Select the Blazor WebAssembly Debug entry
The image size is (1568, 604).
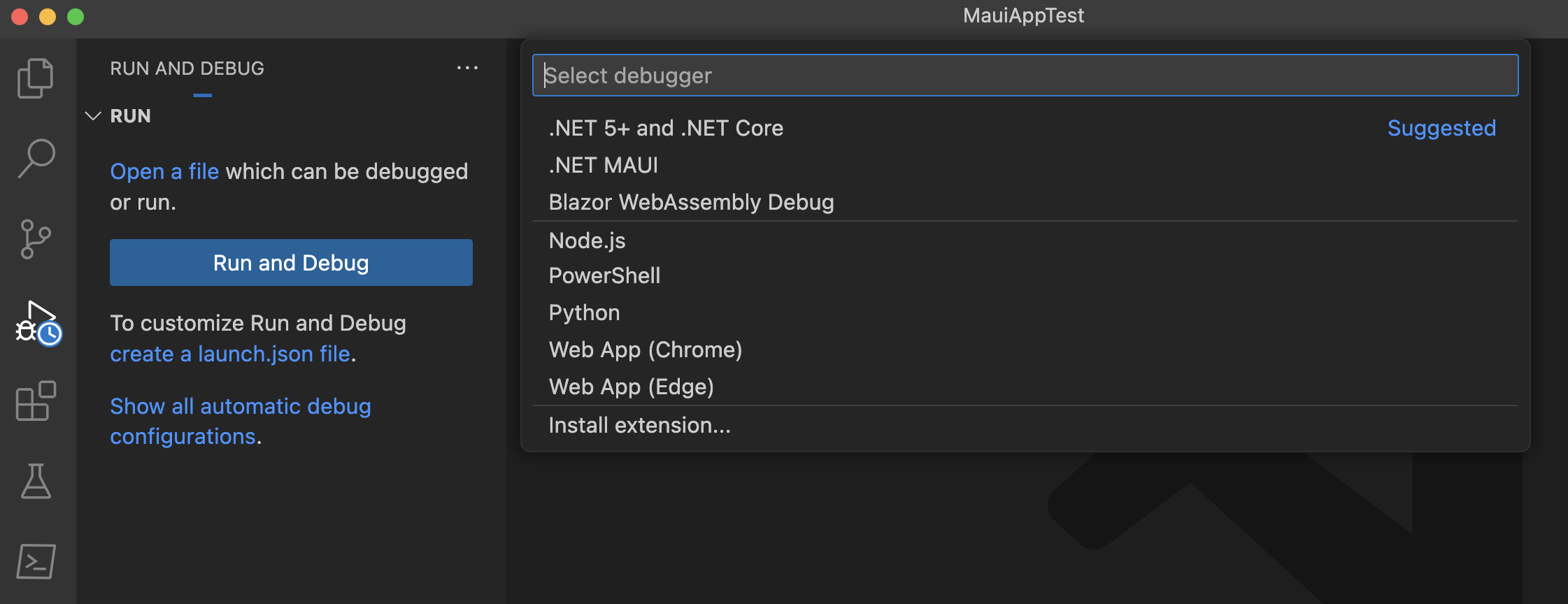pyautogui.click(x=691, y=202)
